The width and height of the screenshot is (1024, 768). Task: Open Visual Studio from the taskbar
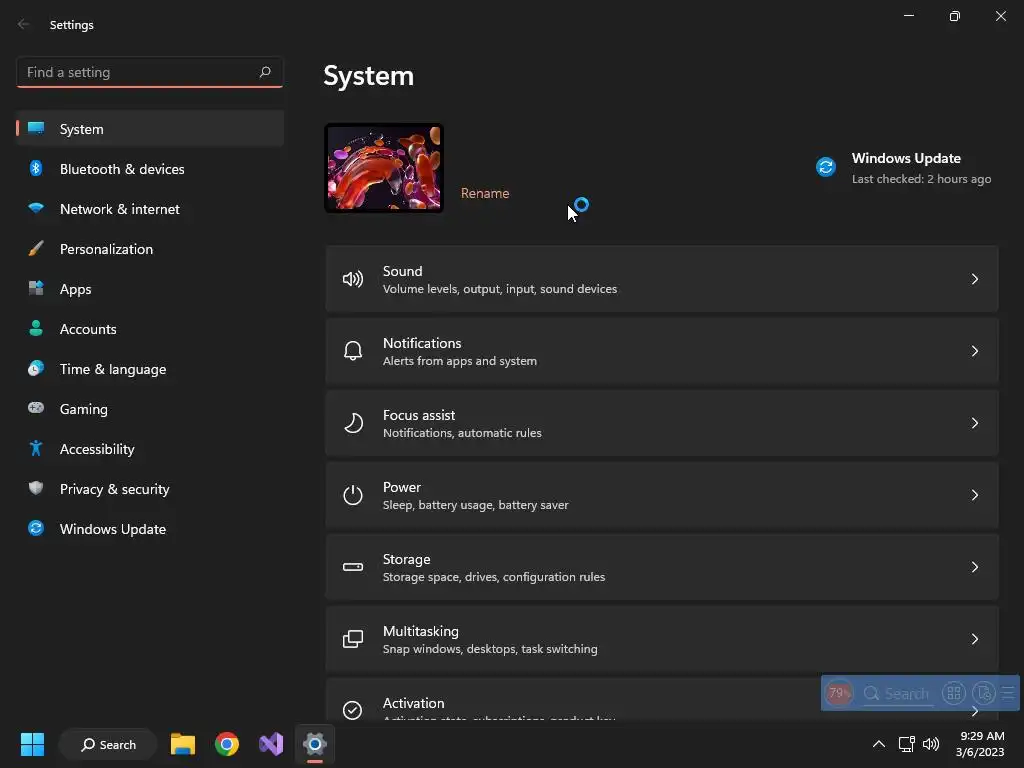(x=271, y=744)
